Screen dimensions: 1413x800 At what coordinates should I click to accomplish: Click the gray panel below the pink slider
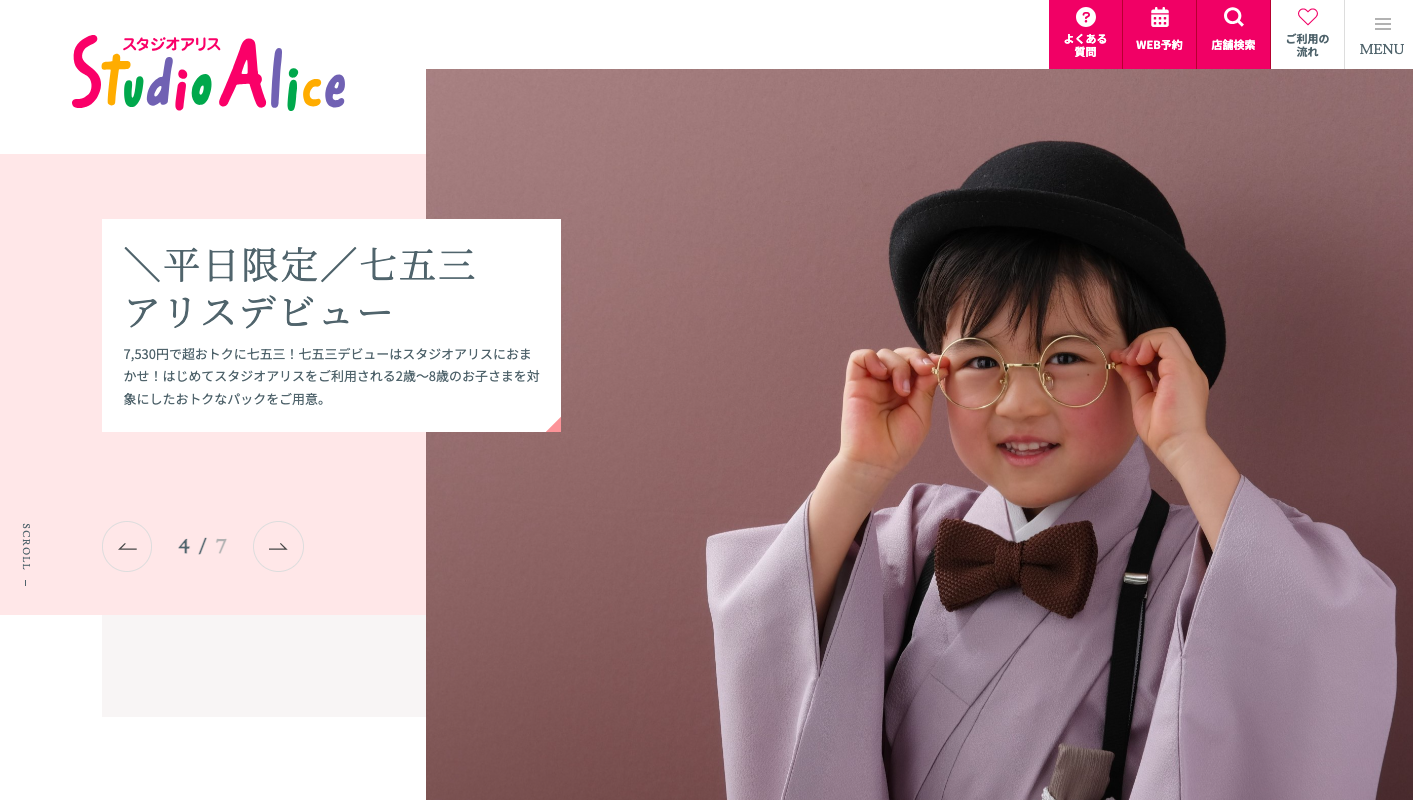click(x=264, y=666)
